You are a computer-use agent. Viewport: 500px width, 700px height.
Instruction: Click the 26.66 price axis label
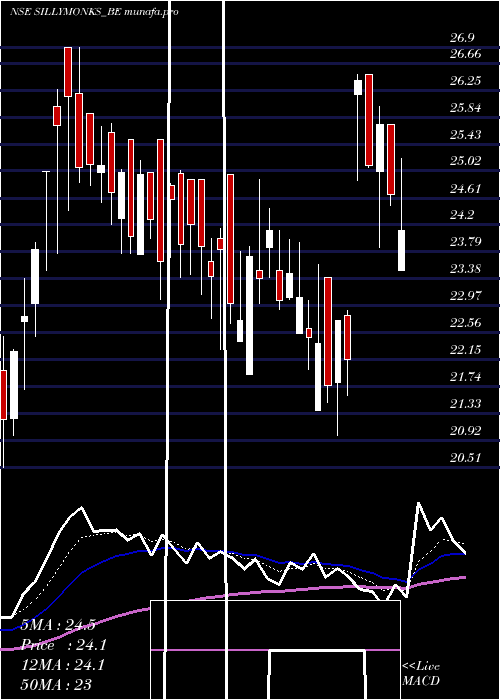point(465,54)
